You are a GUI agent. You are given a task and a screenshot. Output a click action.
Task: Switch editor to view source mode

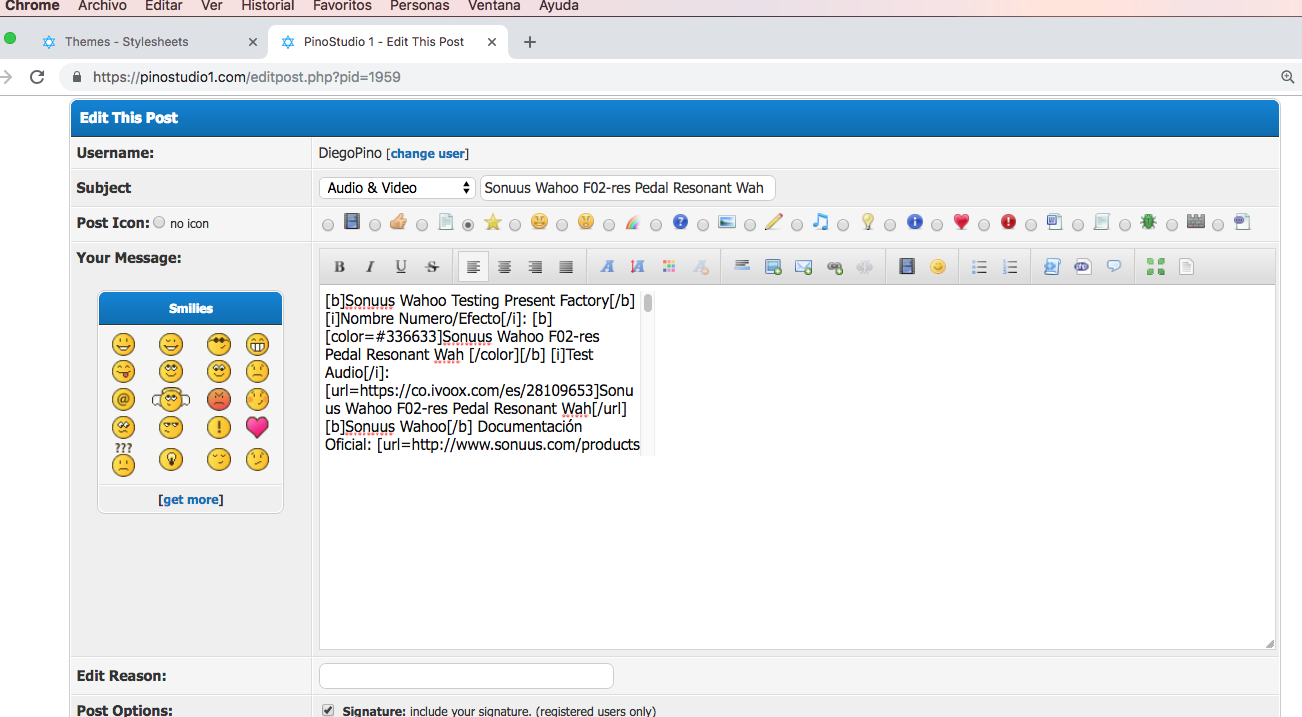(x=1186, y=267)
